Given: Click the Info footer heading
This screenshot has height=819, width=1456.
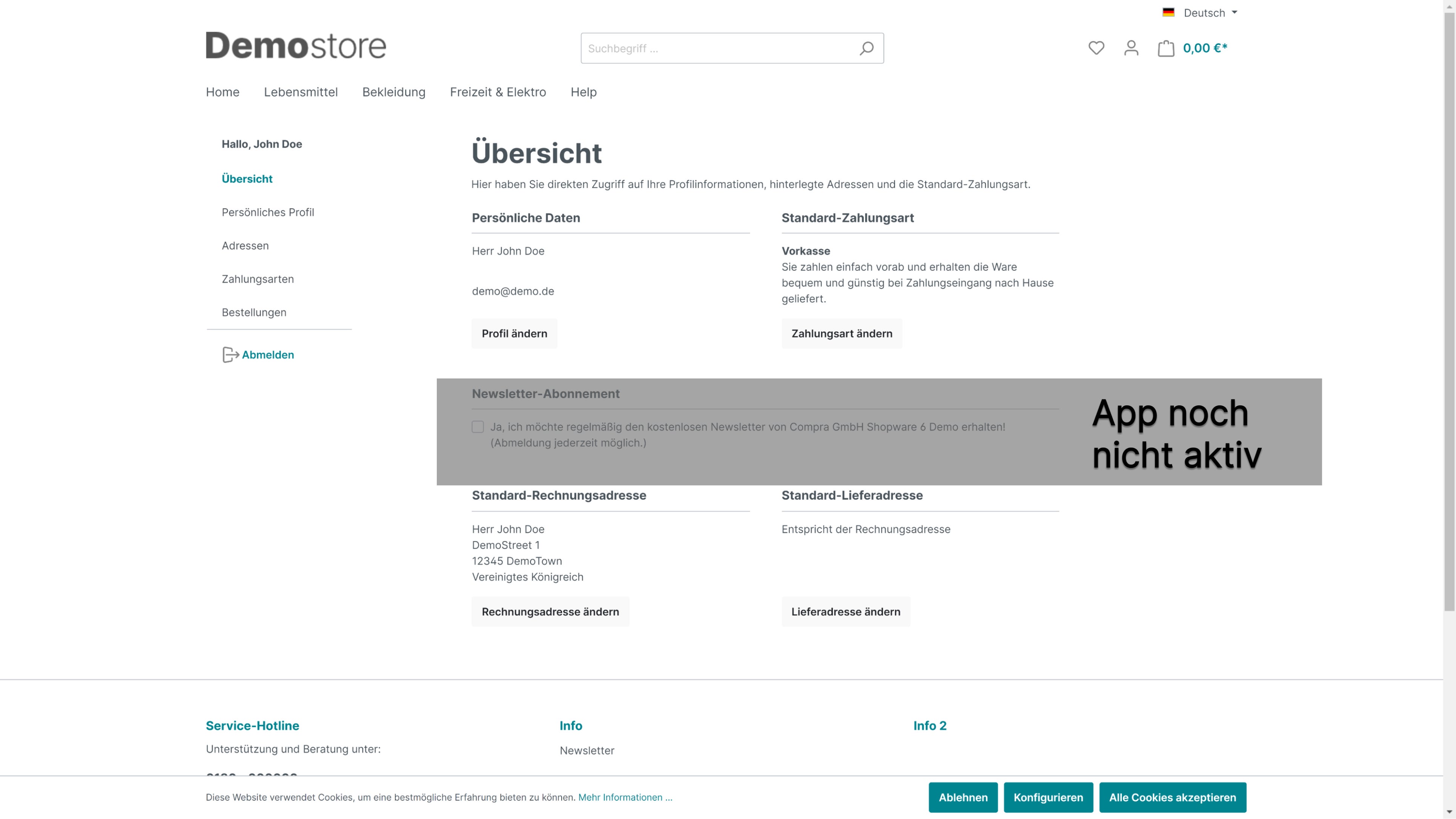Looking at the screenshot, I should (x=571, y=726).
